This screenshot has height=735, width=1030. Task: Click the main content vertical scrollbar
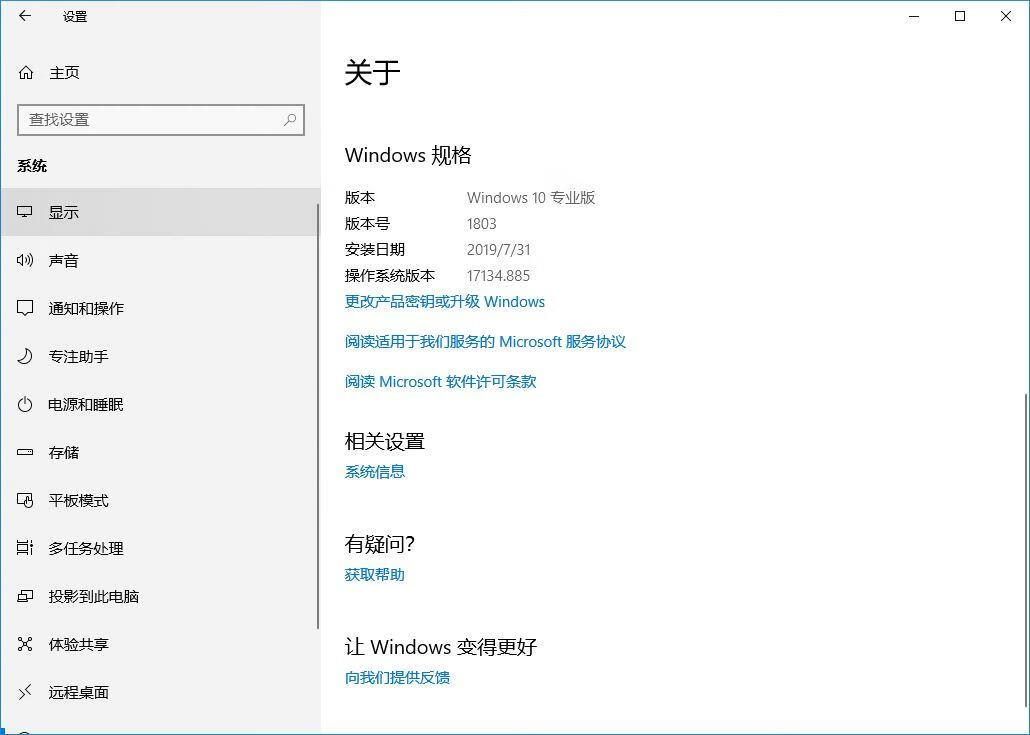[x=1025, y=548]
